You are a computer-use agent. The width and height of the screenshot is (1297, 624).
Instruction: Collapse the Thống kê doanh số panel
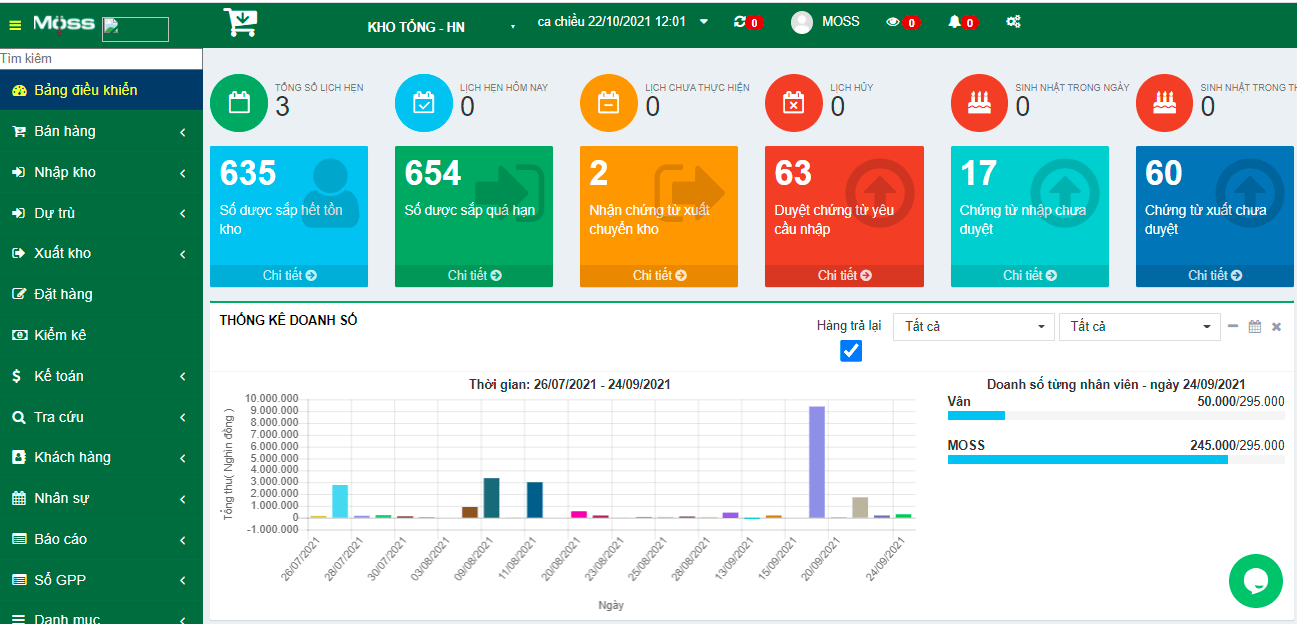(1233, 326)
